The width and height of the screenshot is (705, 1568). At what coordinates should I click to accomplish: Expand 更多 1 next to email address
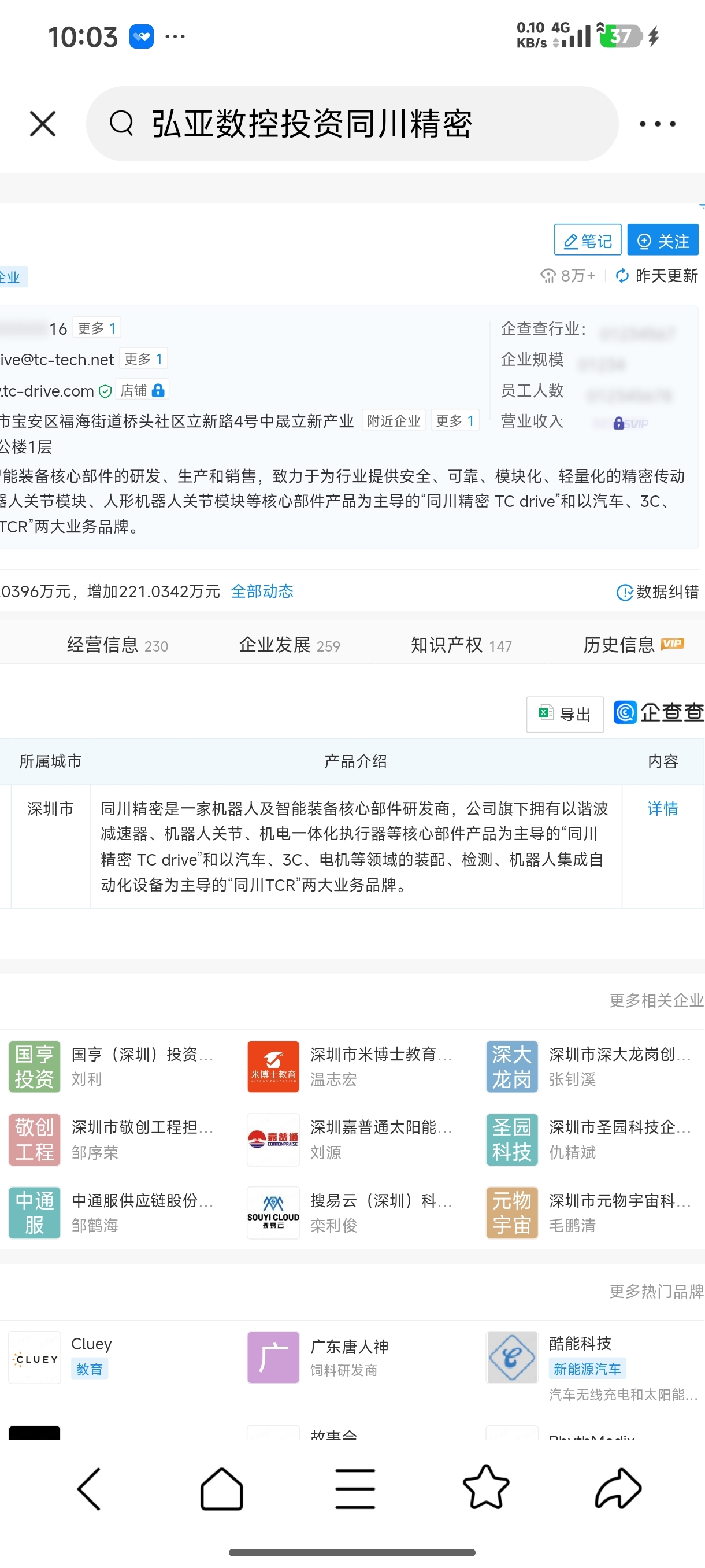[143, 358]
